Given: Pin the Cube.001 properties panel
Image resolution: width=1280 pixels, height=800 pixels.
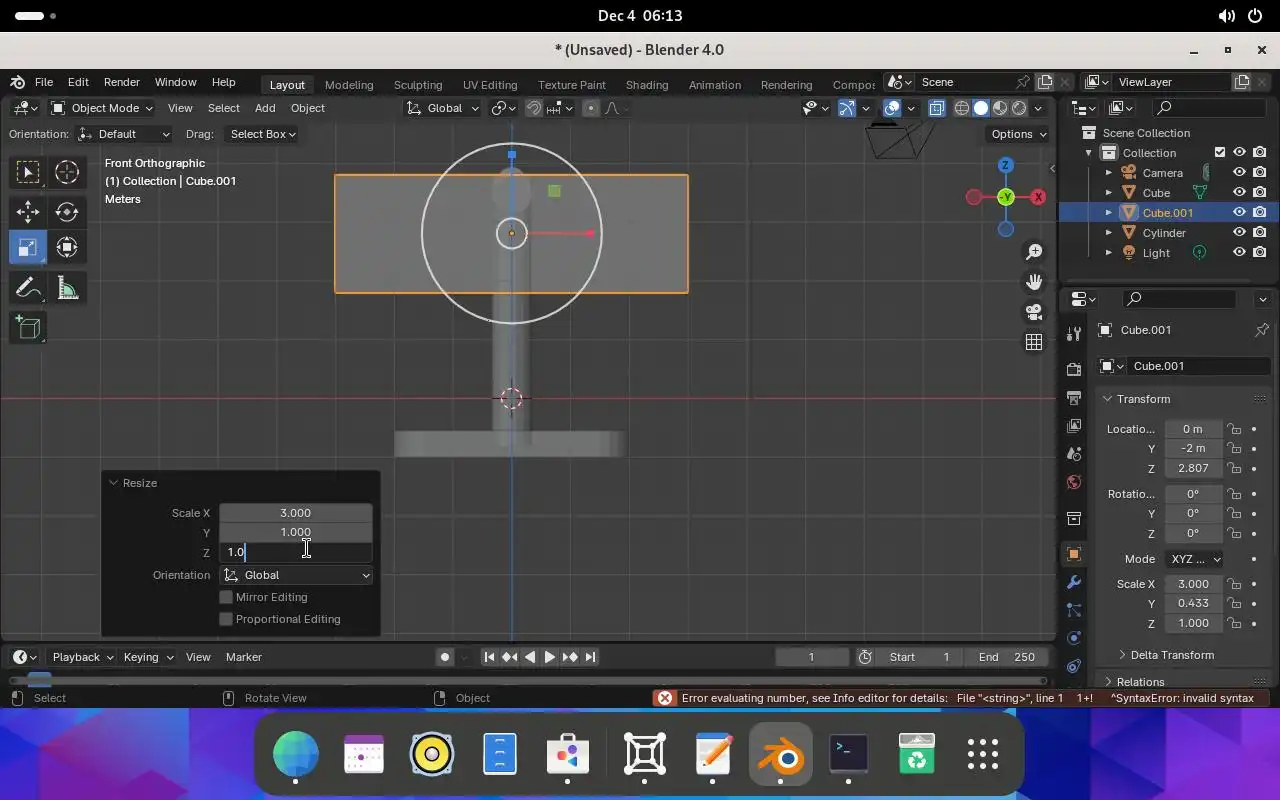Looking at the screenshot, I should tap(1261, 330).
